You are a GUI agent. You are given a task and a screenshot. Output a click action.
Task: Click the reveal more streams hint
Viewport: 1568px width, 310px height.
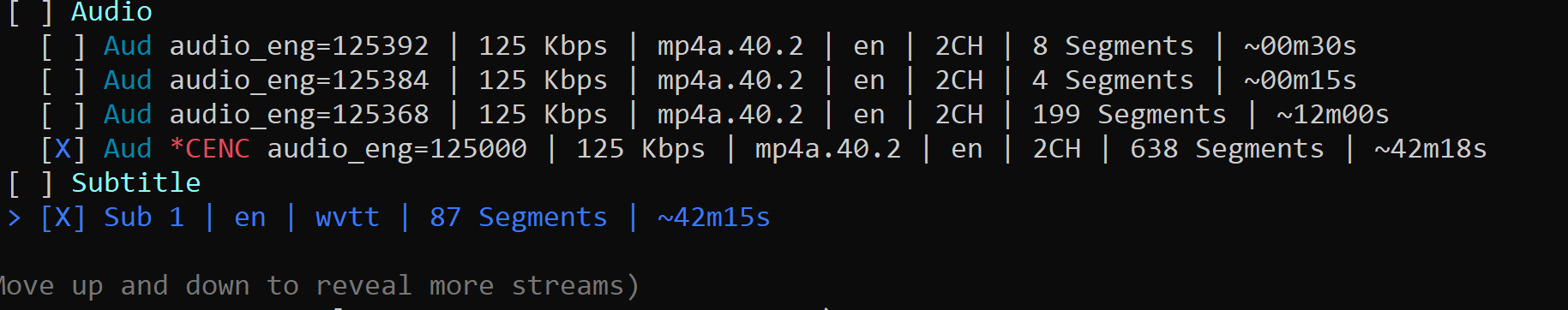pyautogui.click(x=317, y=286)
